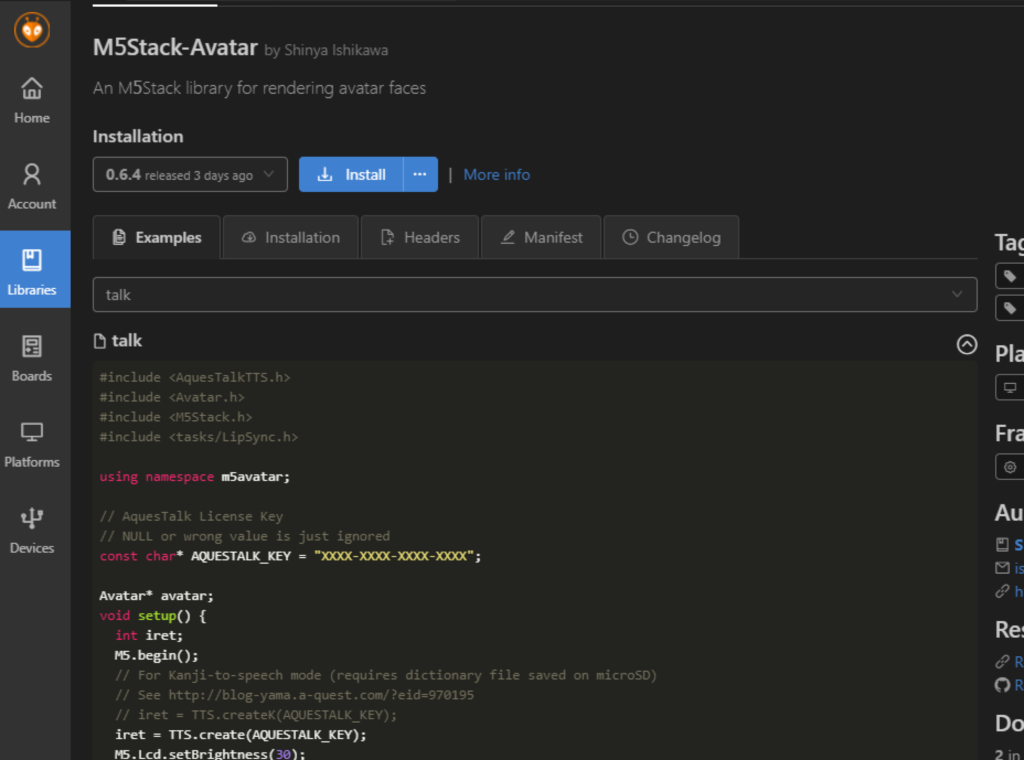Collapse the talk code example block
Image resolution: width=1024 pixels, height=760 pixels.
tap(966, 344)
